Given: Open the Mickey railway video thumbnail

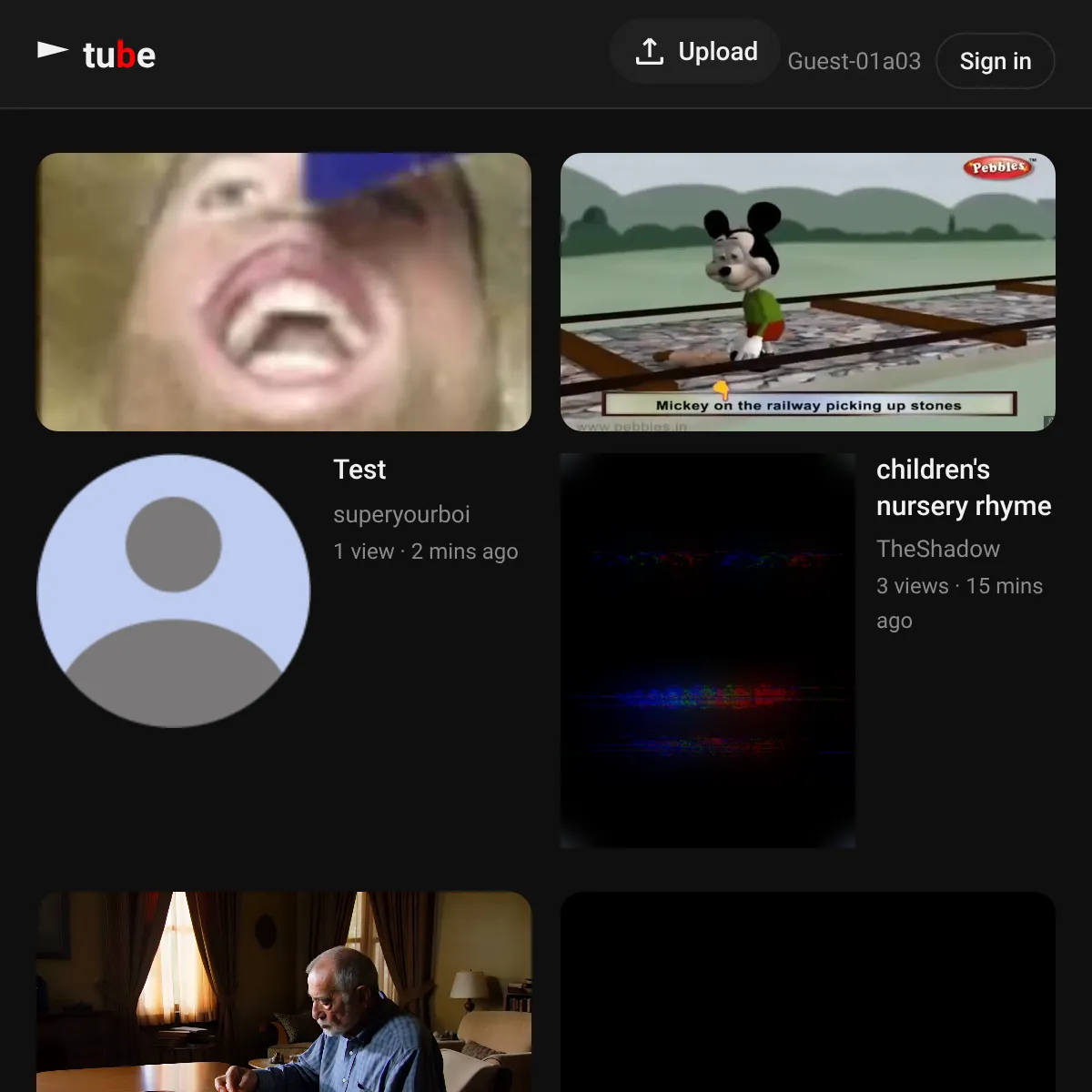Looking at the screenshot, I should 808,292.
